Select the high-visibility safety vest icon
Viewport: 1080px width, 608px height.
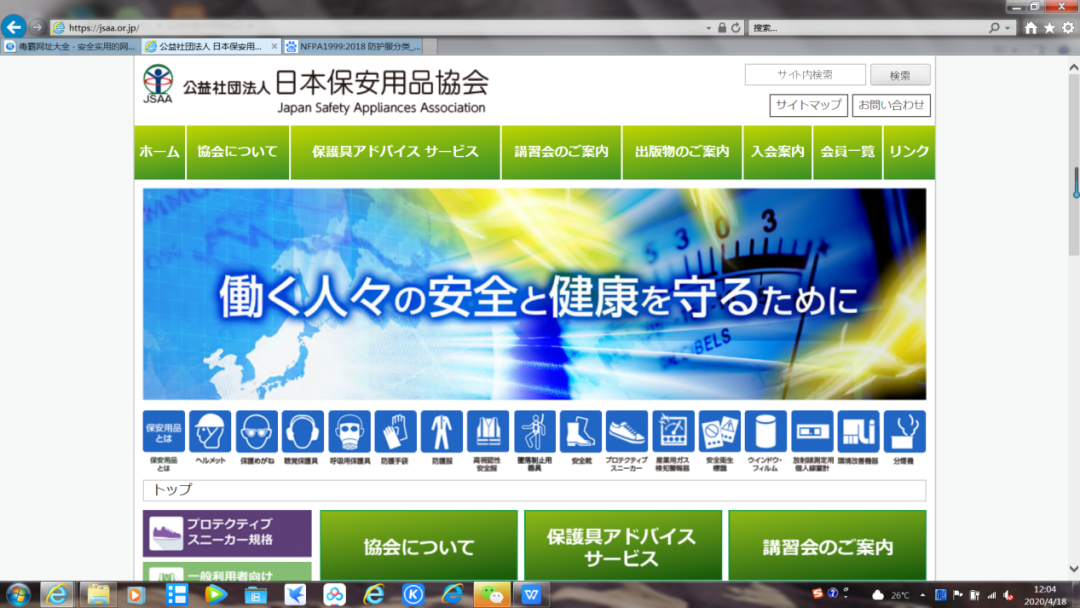pos(488,431)
